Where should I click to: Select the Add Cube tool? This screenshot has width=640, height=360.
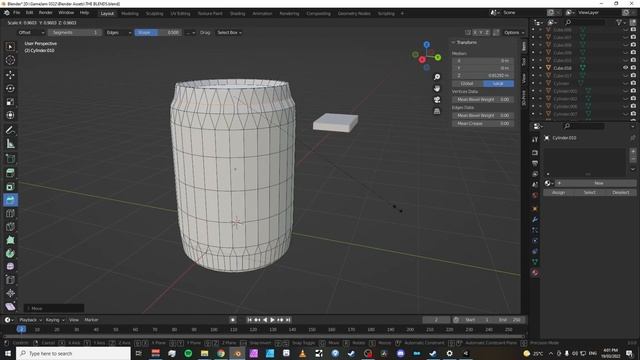click(10, 158)
